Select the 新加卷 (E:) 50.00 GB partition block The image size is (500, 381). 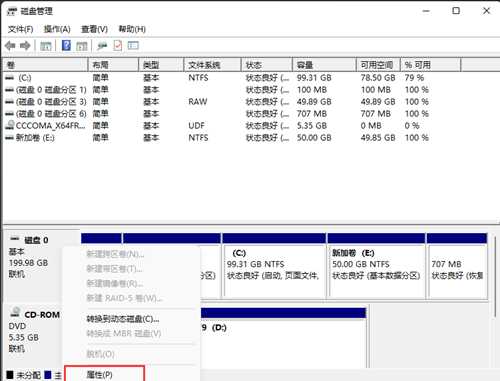(x=377, y=271)
